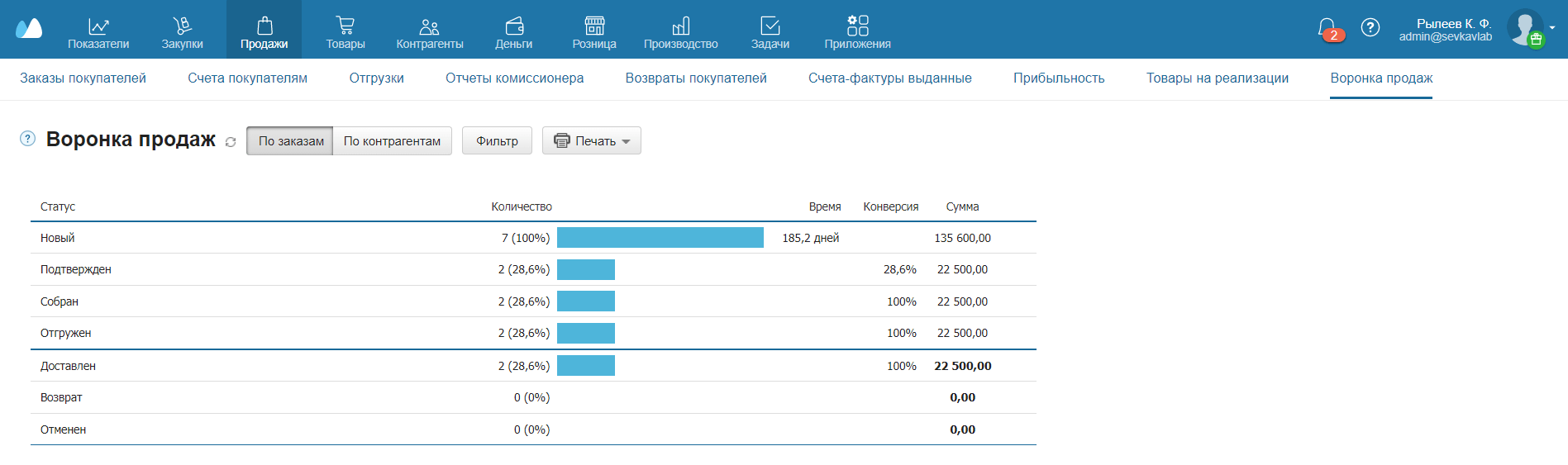Refresh the Воронка продаж report

point(231,142)
